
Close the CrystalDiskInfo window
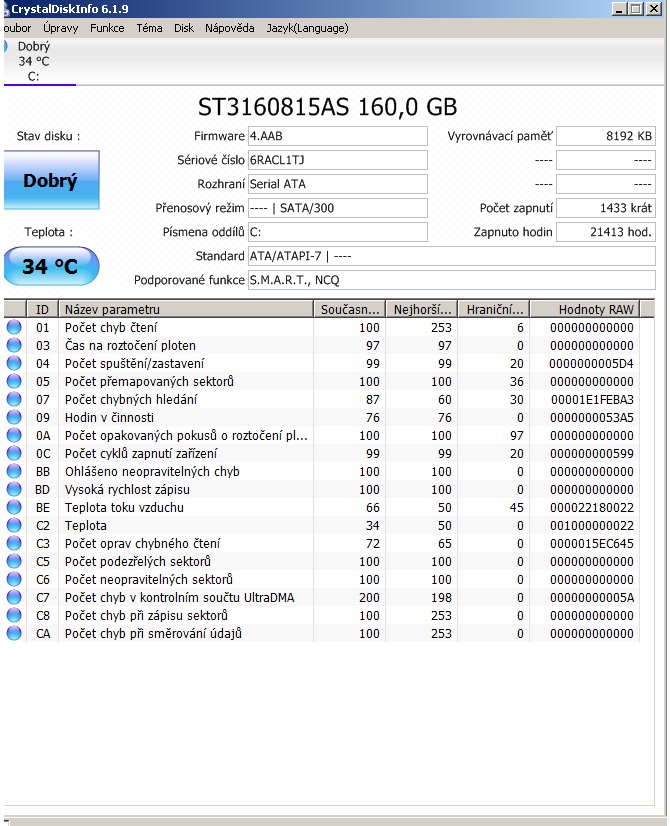tap(654, 8)
